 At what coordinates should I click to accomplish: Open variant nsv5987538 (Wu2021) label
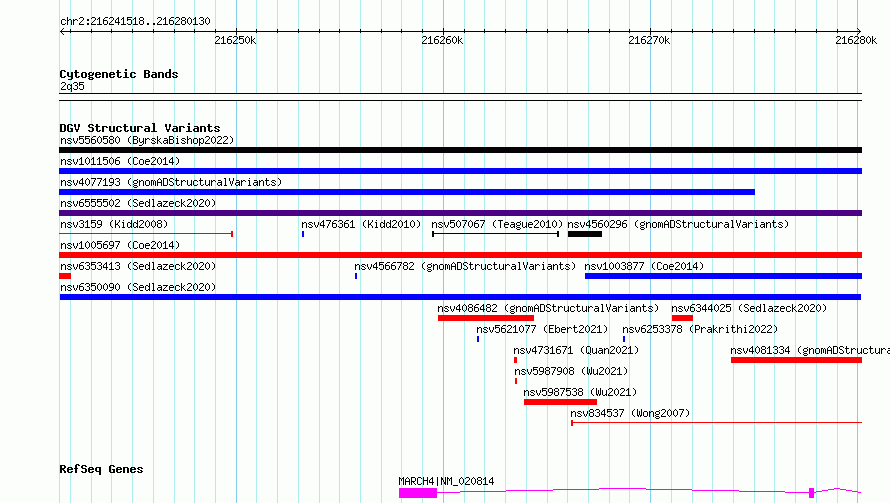pos(580,392)
